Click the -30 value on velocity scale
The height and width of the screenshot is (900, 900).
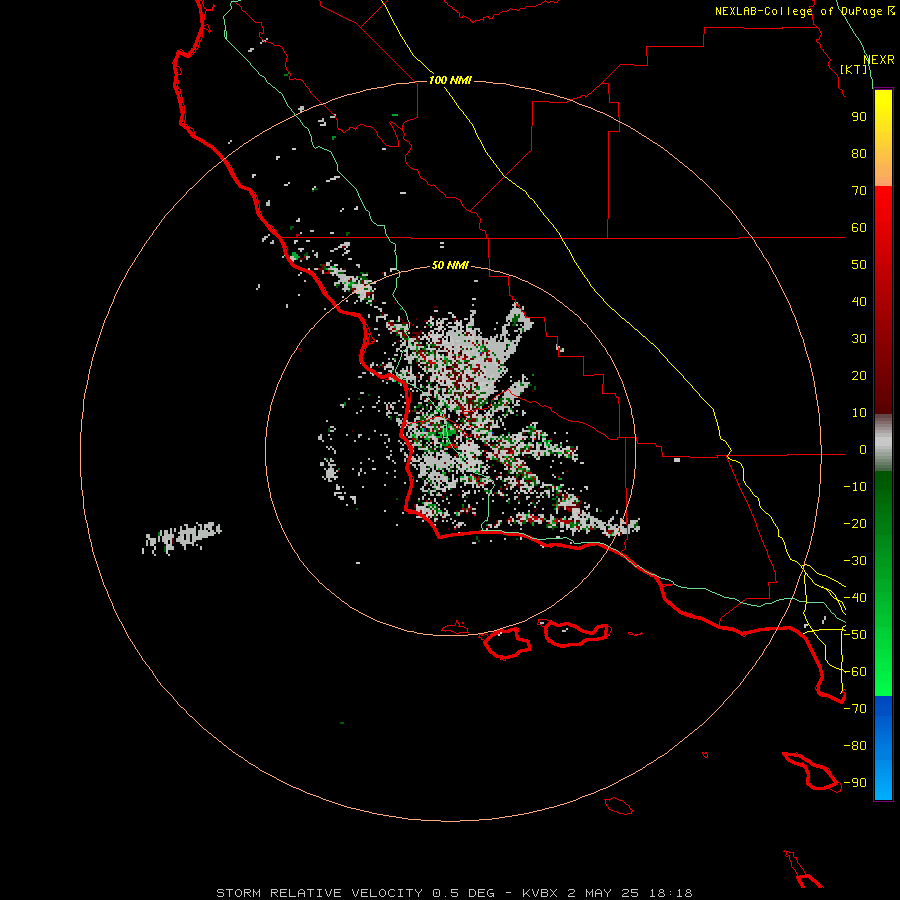point(855,561)
